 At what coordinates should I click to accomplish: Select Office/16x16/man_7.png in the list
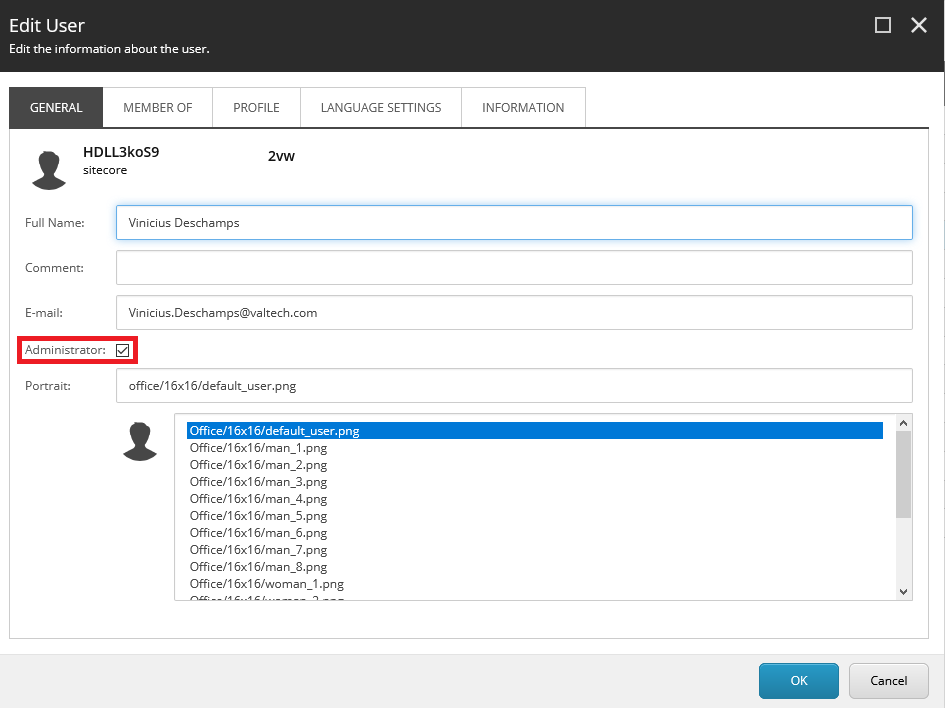click(x=535, y=549)
